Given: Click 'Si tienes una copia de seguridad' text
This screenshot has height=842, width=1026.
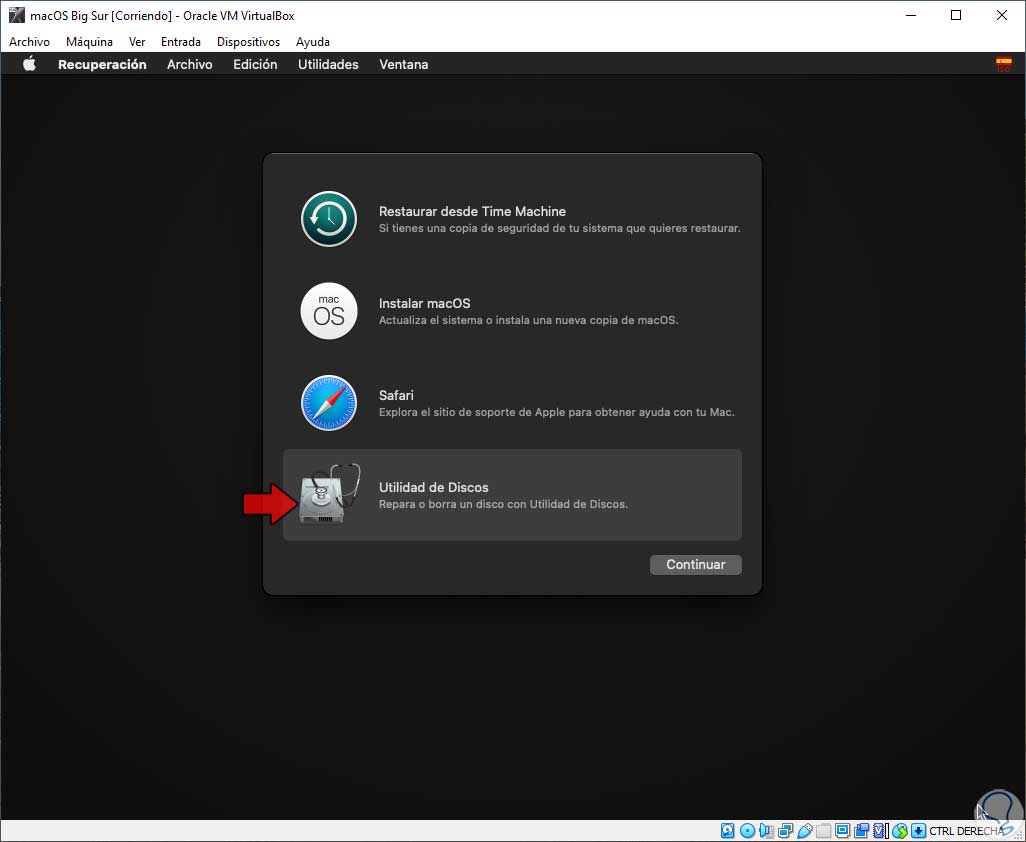Looking at the screenshot, I should (x=559, y=228).
